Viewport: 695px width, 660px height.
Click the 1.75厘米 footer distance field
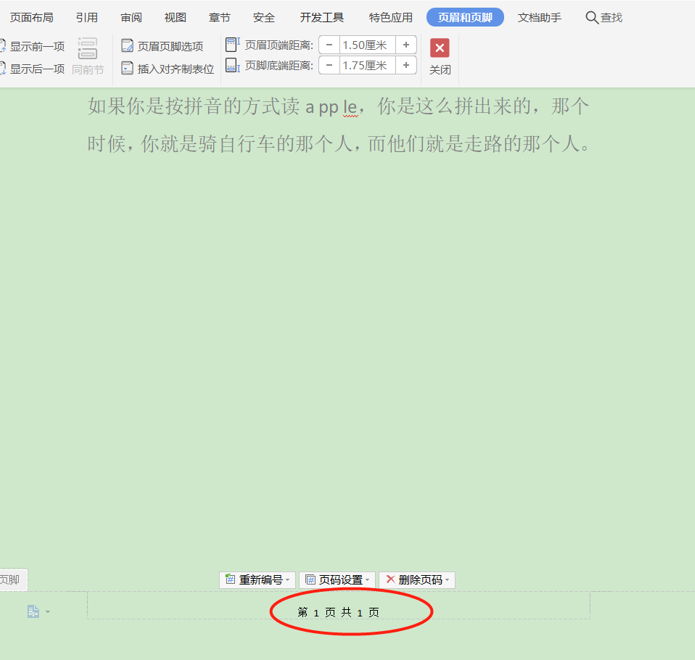click(x=367, y=66)
